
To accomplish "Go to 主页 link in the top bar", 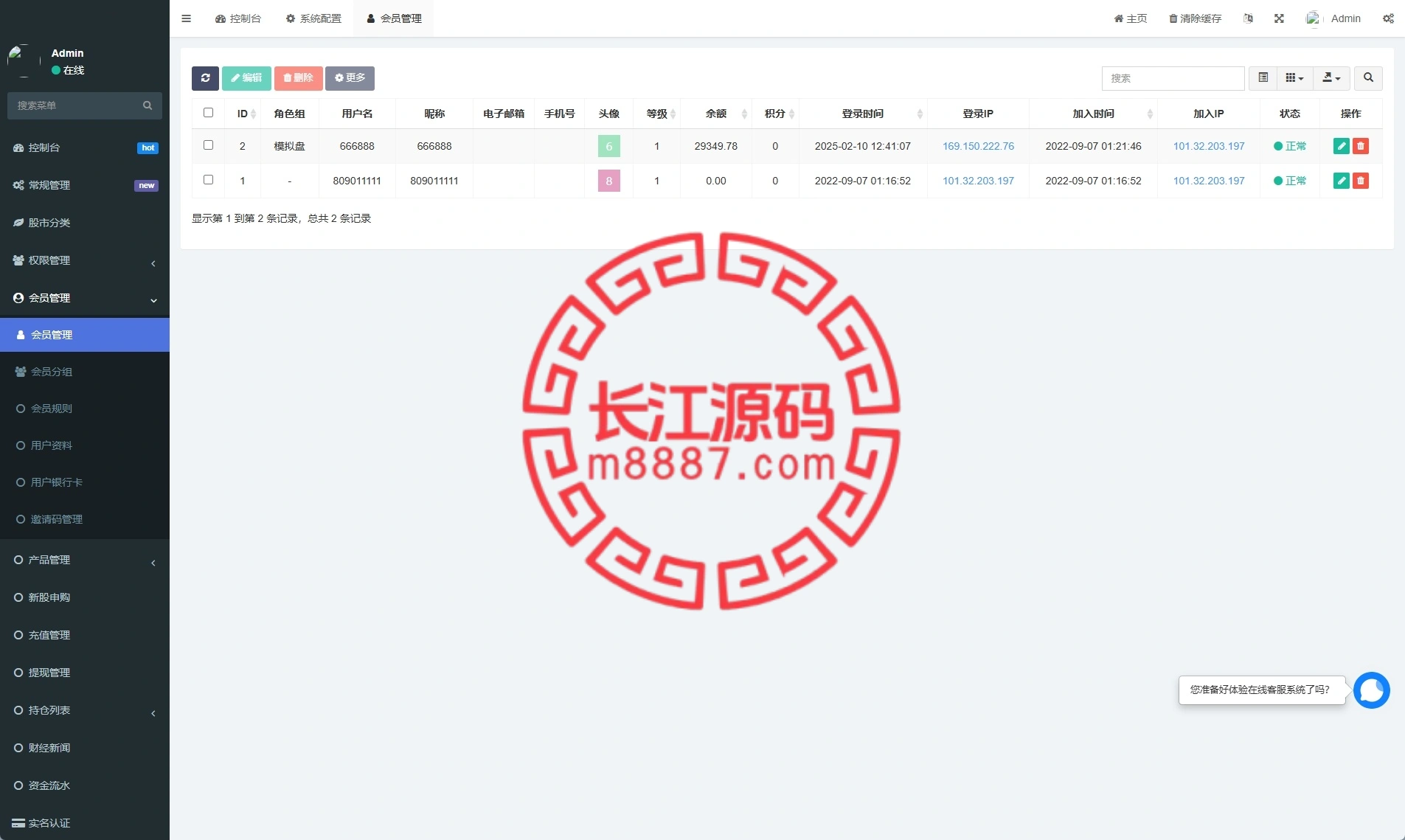I will pyautogui.click(x=1131, y=18).
